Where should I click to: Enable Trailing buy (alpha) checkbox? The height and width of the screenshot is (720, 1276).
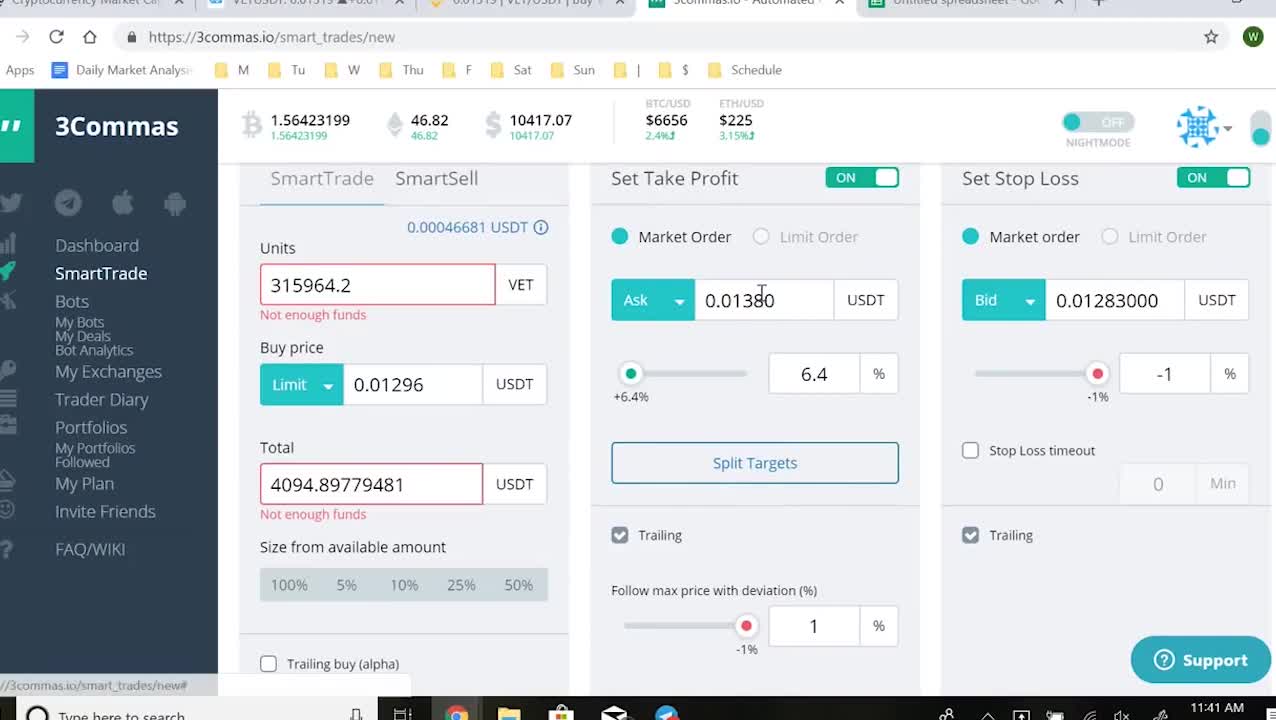(268, 664)
